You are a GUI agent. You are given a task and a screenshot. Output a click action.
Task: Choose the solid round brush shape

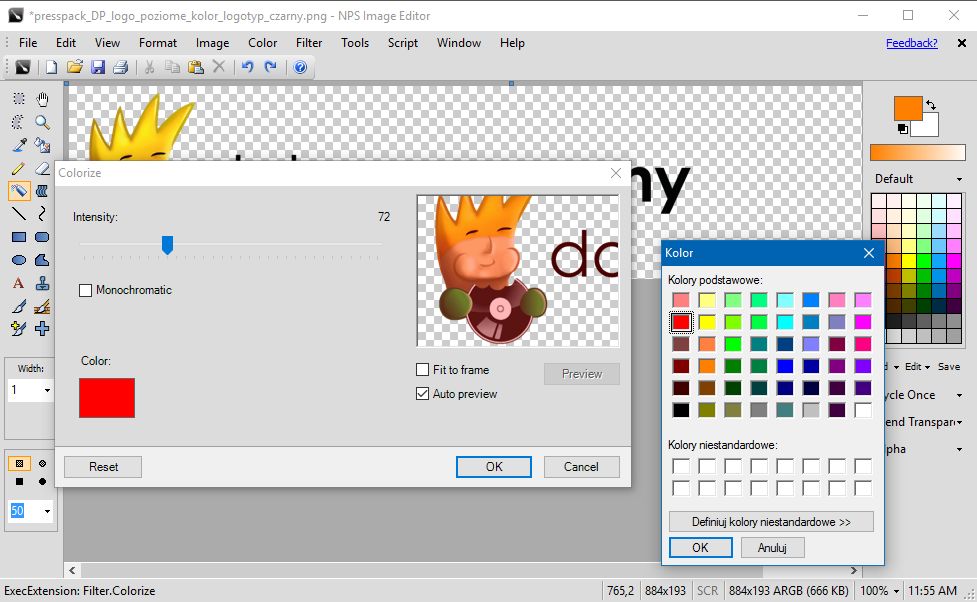point(42,481)
